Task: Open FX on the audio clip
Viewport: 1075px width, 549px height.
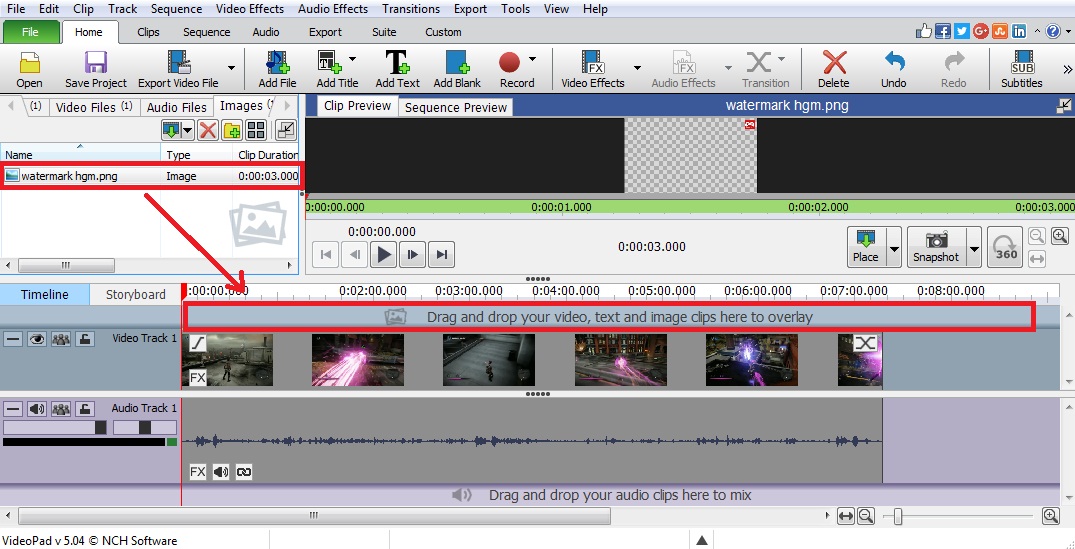Action: coord(197,472)
